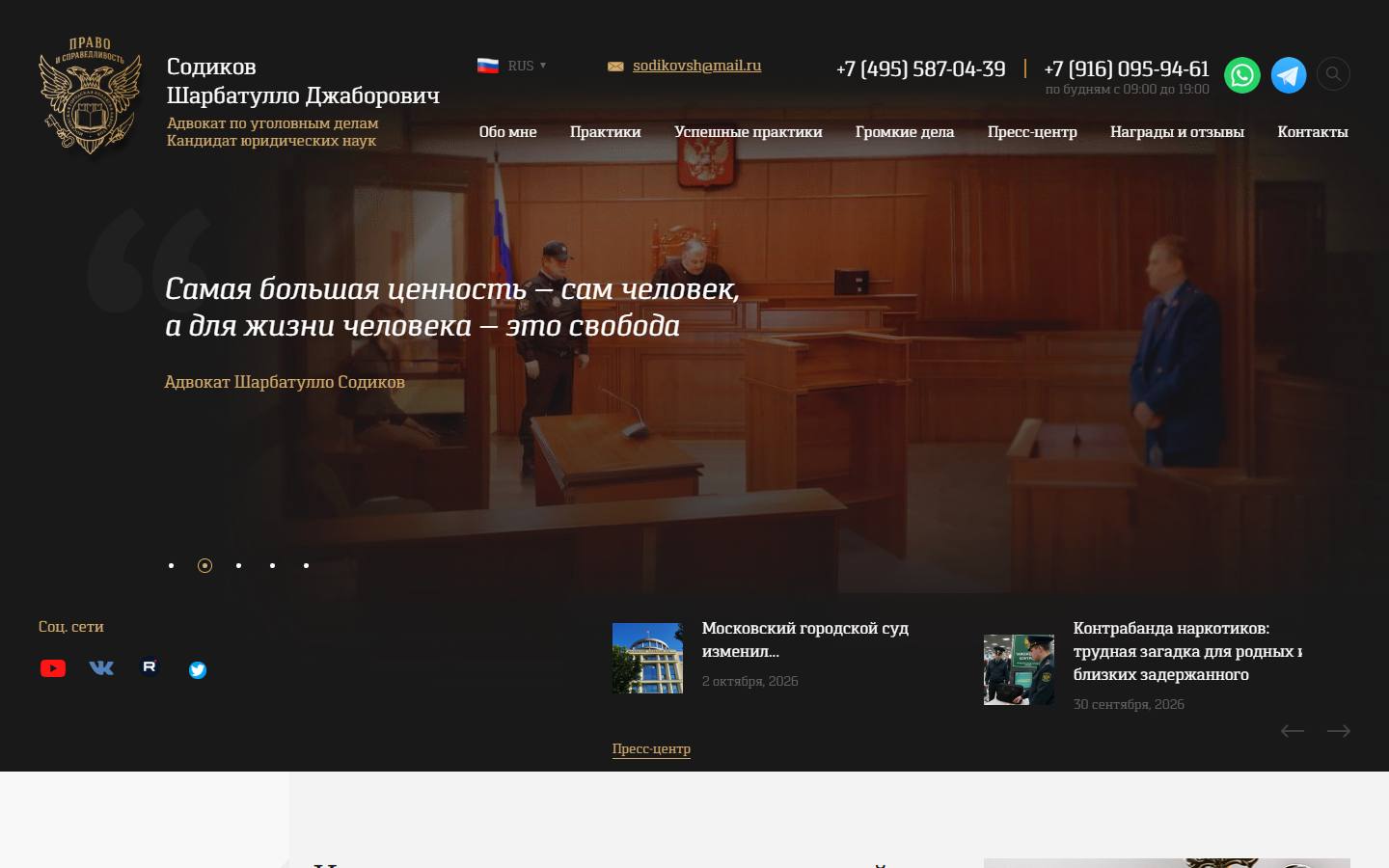Show previous news with left arrow
Image resolution: width=1389 pixels, height=868 pixels.
(x=1293, y=731)
